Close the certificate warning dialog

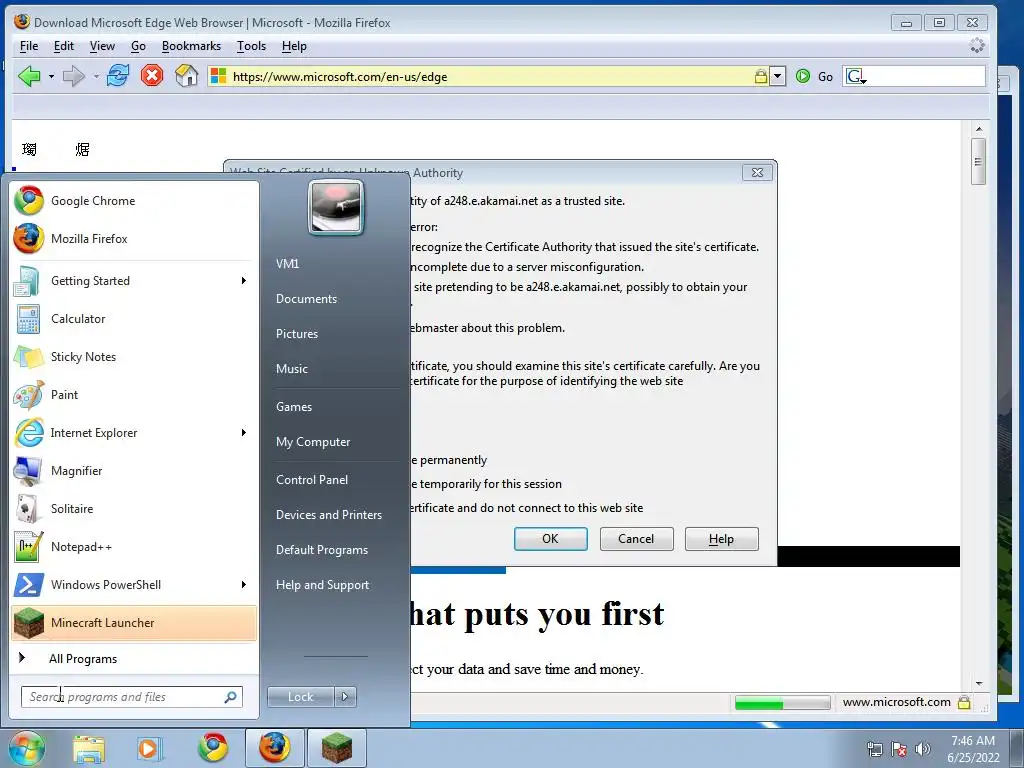[x=758, y=173]
